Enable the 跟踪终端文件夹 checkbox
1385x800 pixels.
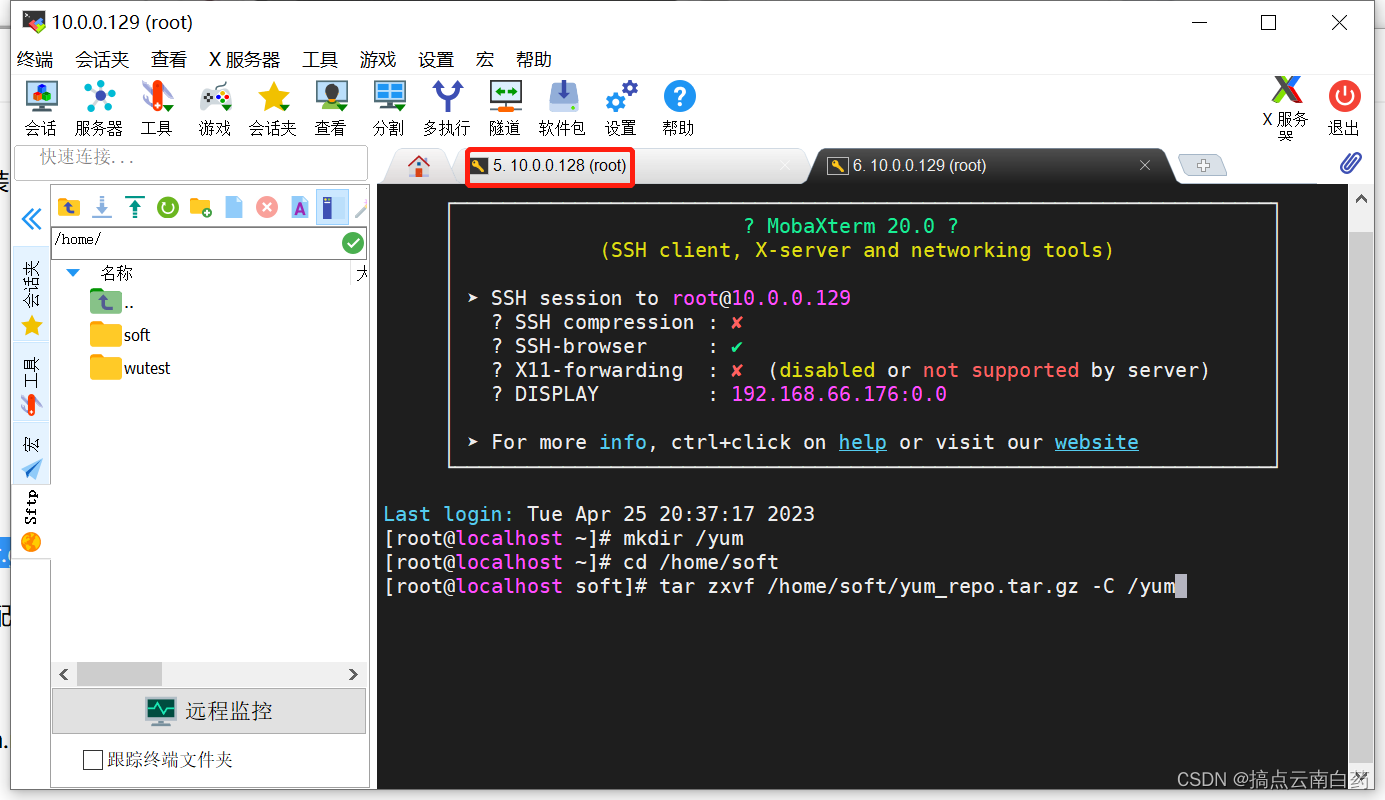point(93,760)
